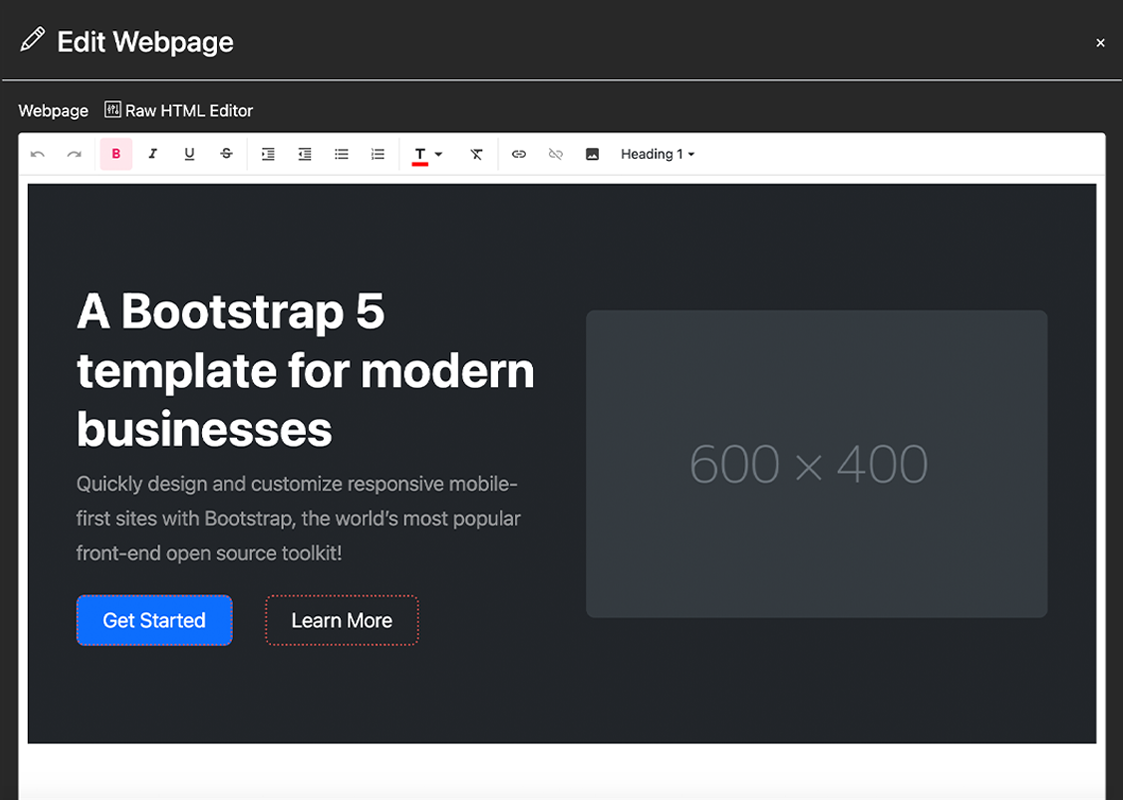The height and width of the screenshot is (800, 1123).
Task: Apply red text color with T icon
Action: click(x=420, y=155)
